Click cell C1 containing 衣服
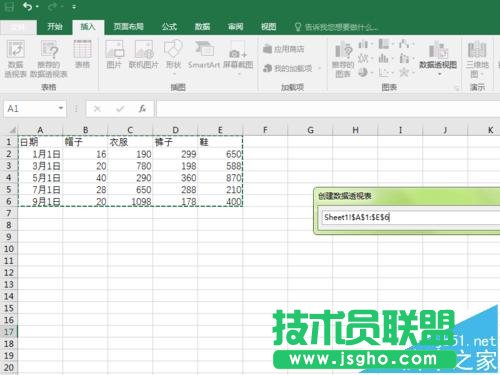 point(130,142)
